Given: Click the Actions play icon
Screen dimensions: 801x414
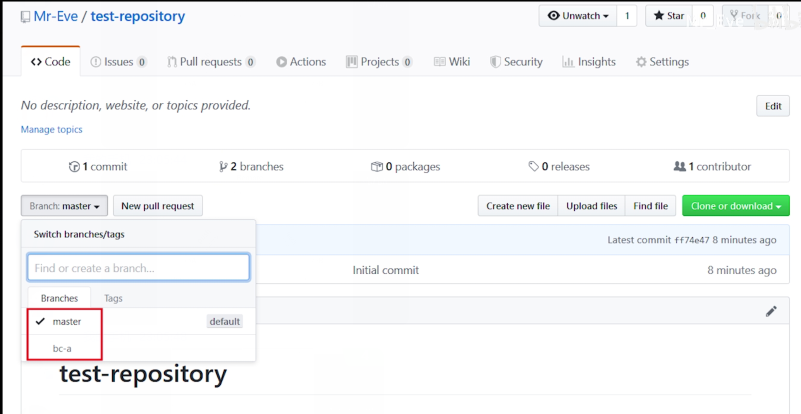Looking at the screenshot, I should pos(281,62).
